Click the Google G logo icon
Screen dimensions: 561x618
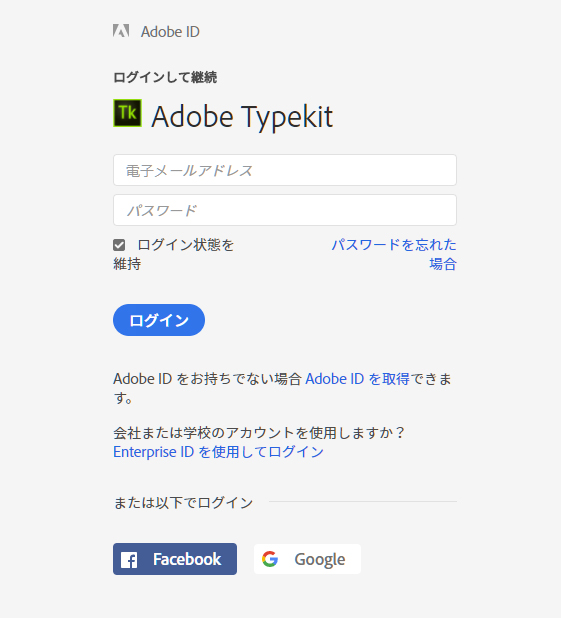coord(270,559)
